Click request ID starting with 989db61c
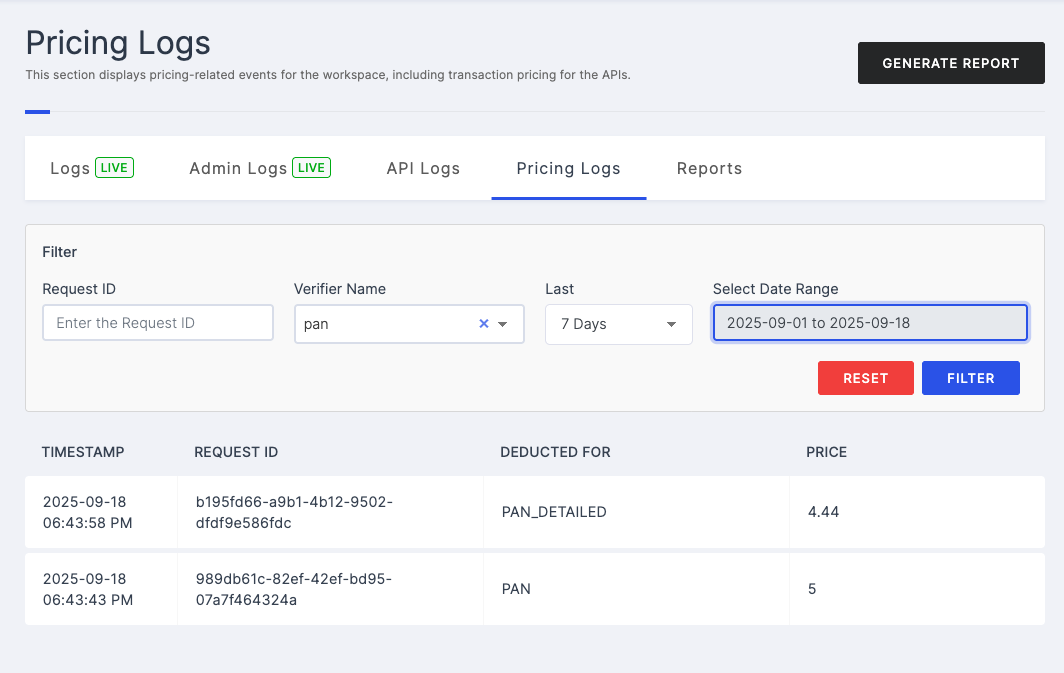 [294, 589]
